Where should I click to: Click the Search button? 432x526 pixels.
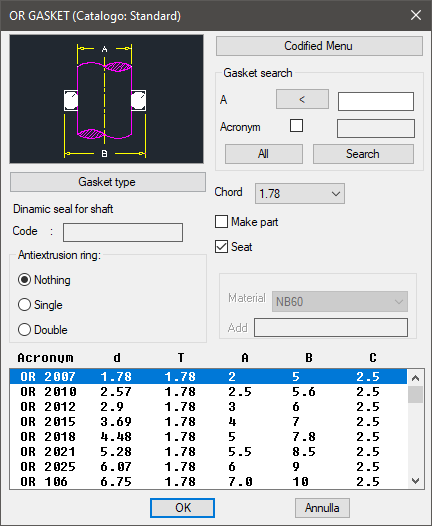click(x=363, y=154)
